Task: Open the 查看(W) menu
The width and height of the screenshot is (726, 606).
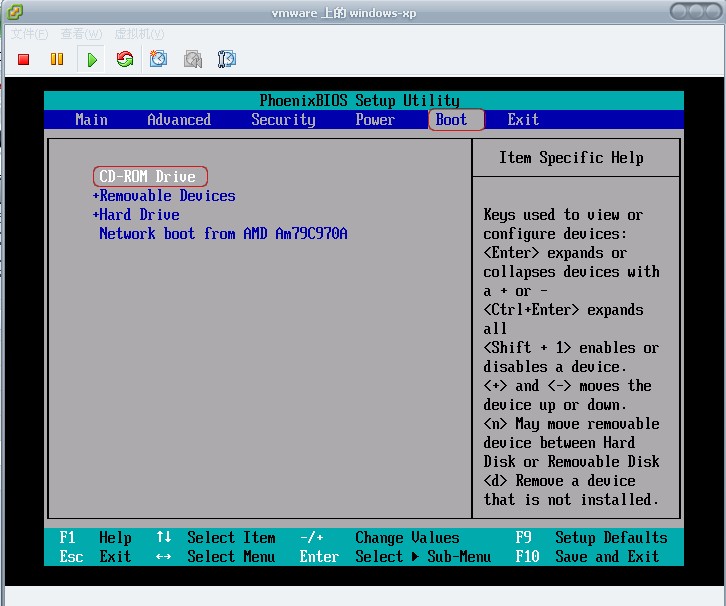Action: (81, 34)
